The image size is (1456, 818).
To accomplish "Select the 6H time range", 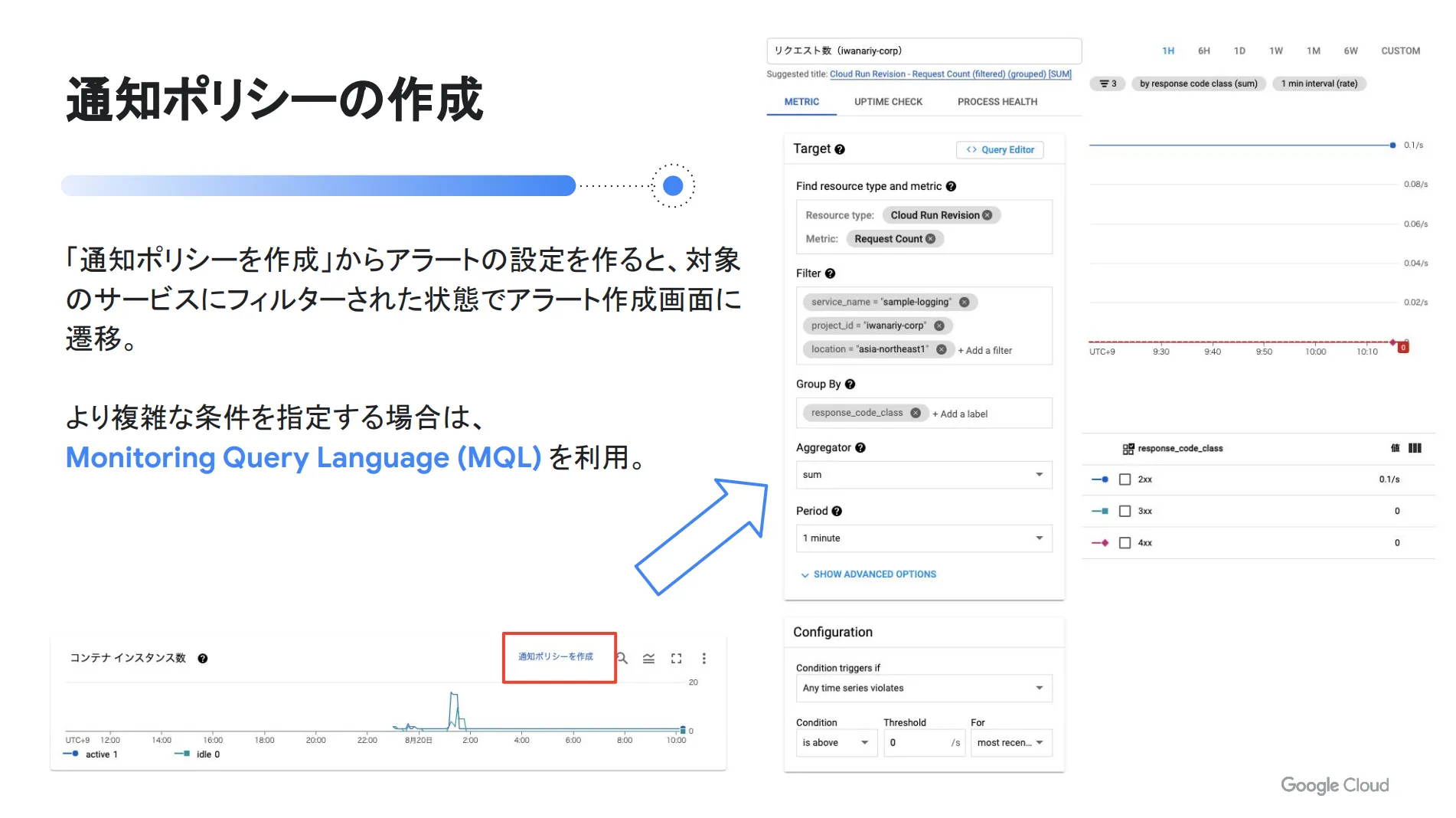I will click(1204, 51).
